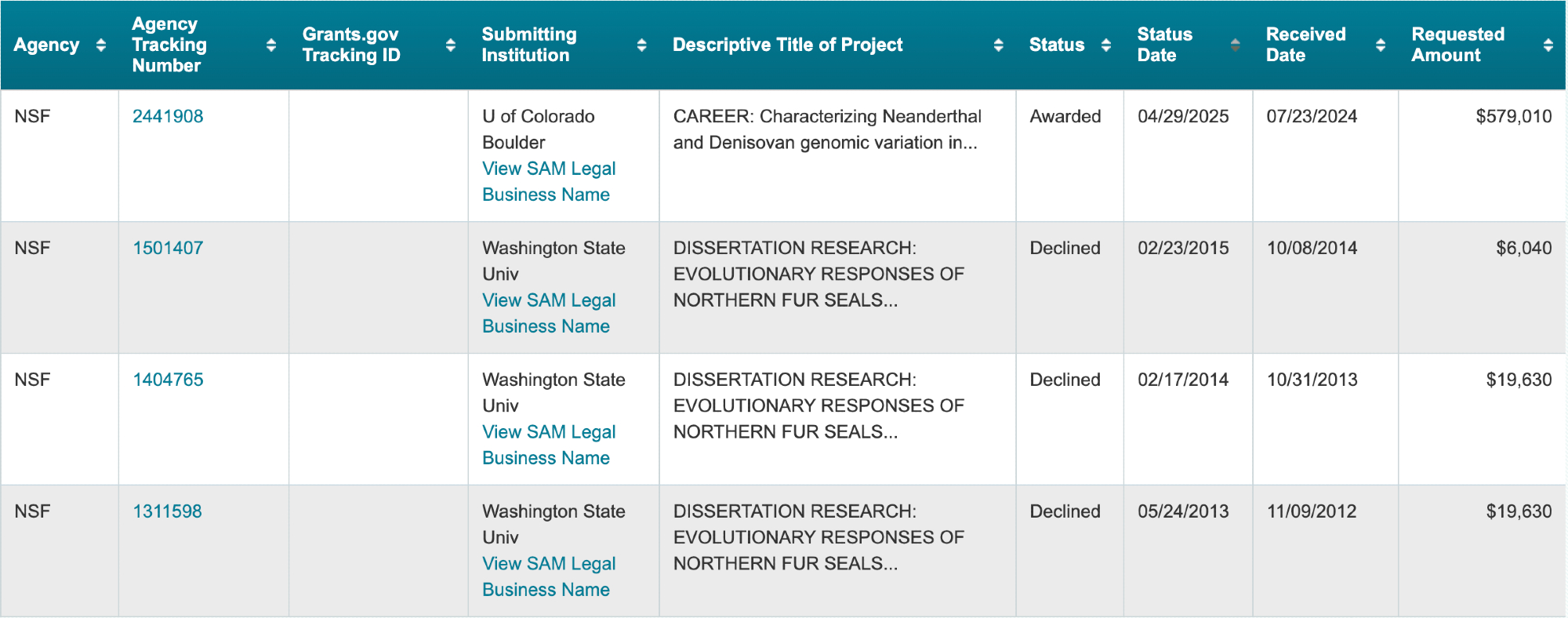Sort by Requested Amount arrows

coord(1548,45)
